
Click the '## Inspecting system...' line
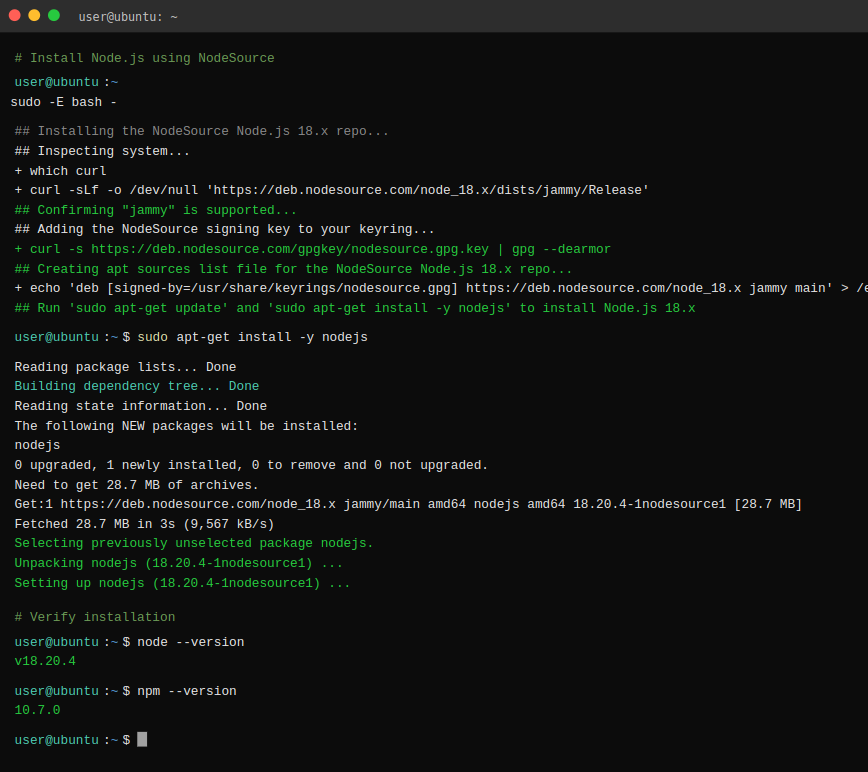click(x=102, y=151)
